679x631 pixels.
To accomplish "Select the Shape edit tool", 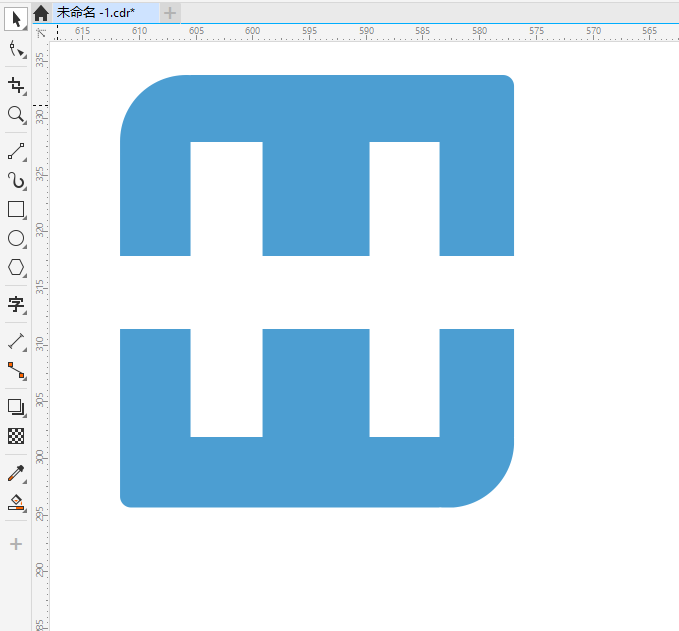I will (x=16, y=49).
